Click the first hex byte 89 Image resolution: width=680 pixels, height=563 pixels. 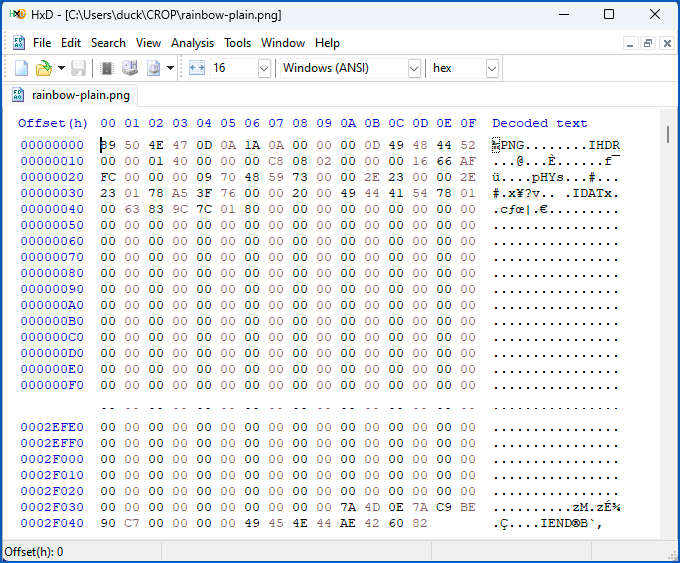click(108, 145)
